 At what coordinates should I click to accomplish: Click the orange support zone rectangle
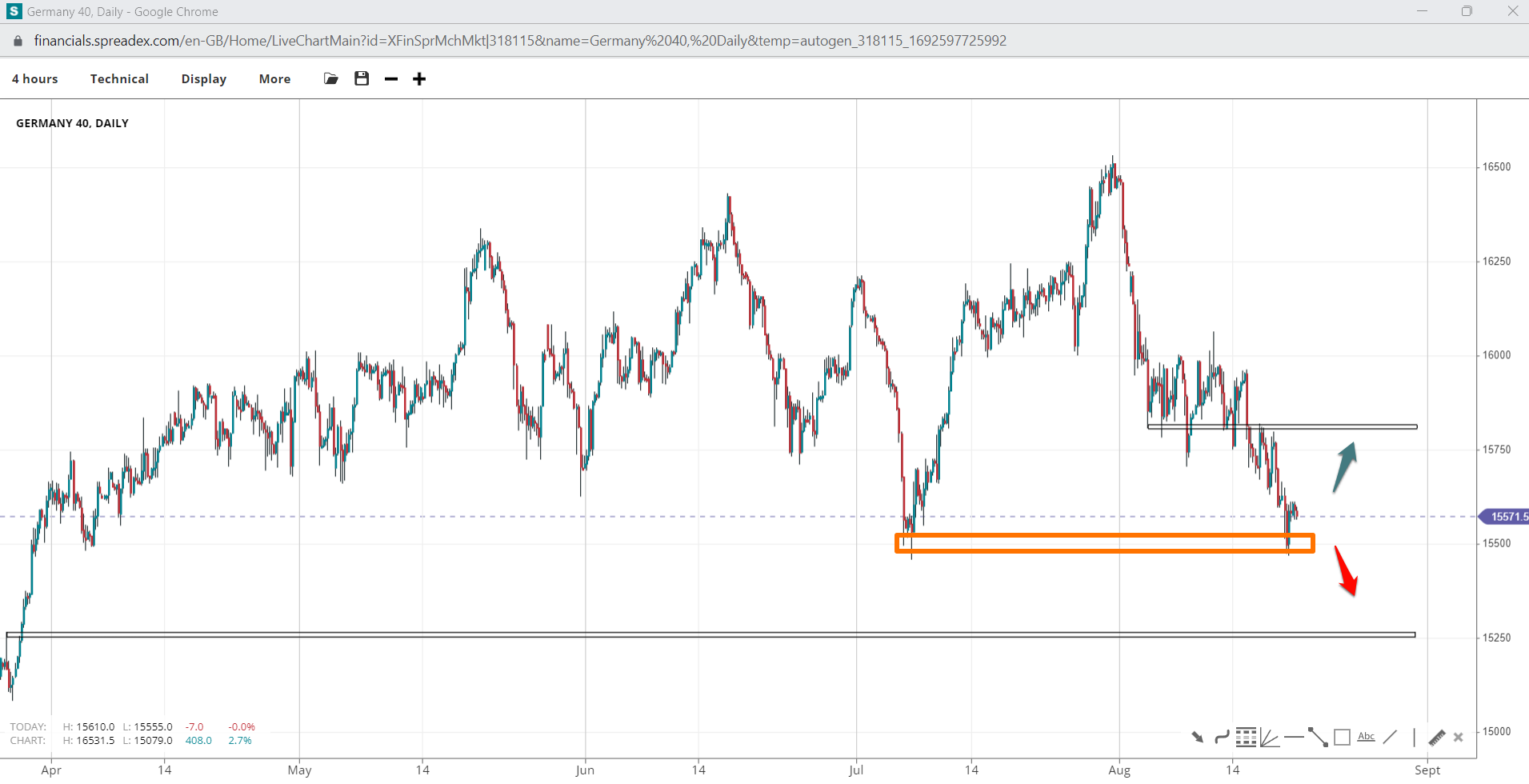pos(1104,536)
